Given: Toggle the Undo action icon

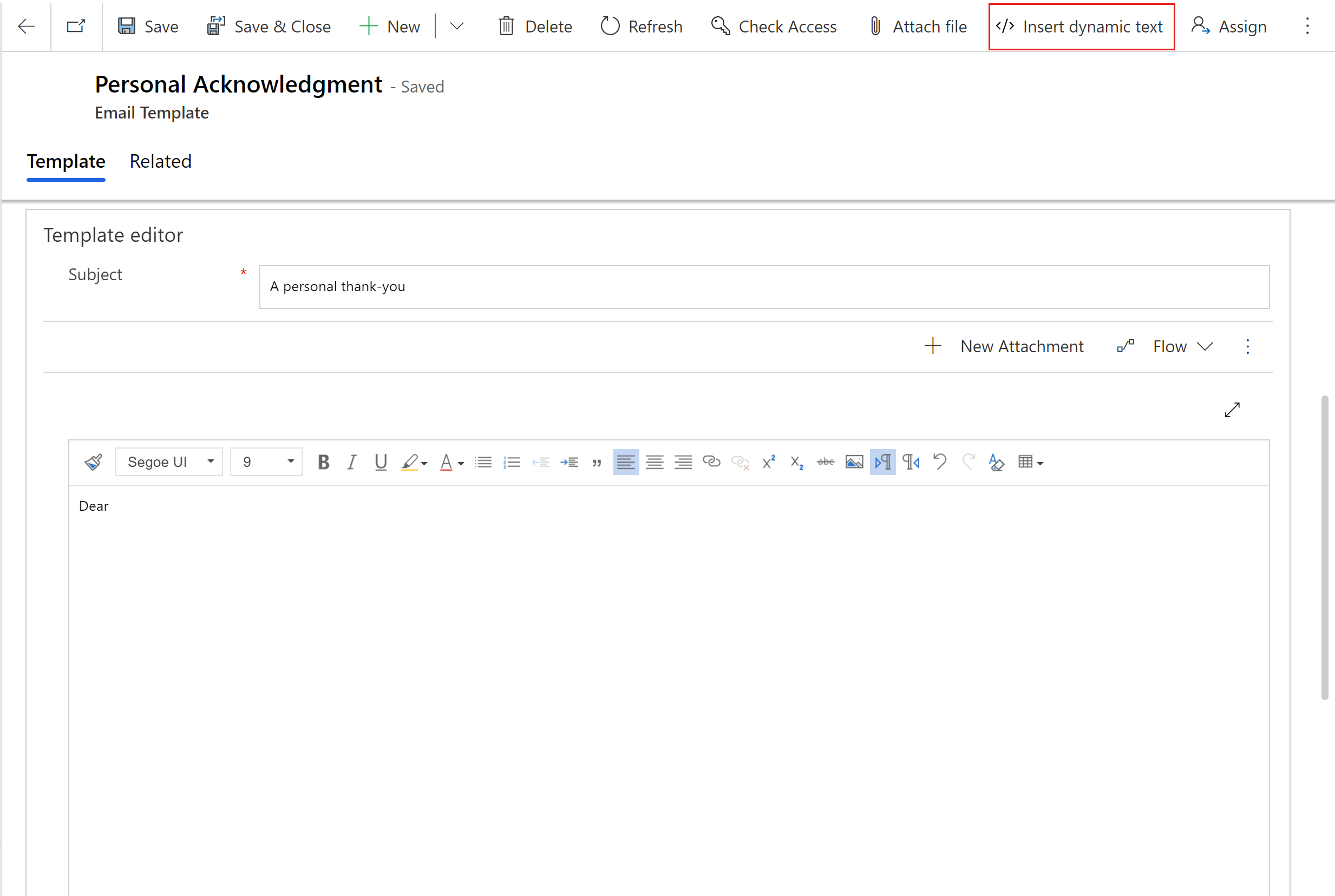Looking at the screenshot, I should (939, 462).
